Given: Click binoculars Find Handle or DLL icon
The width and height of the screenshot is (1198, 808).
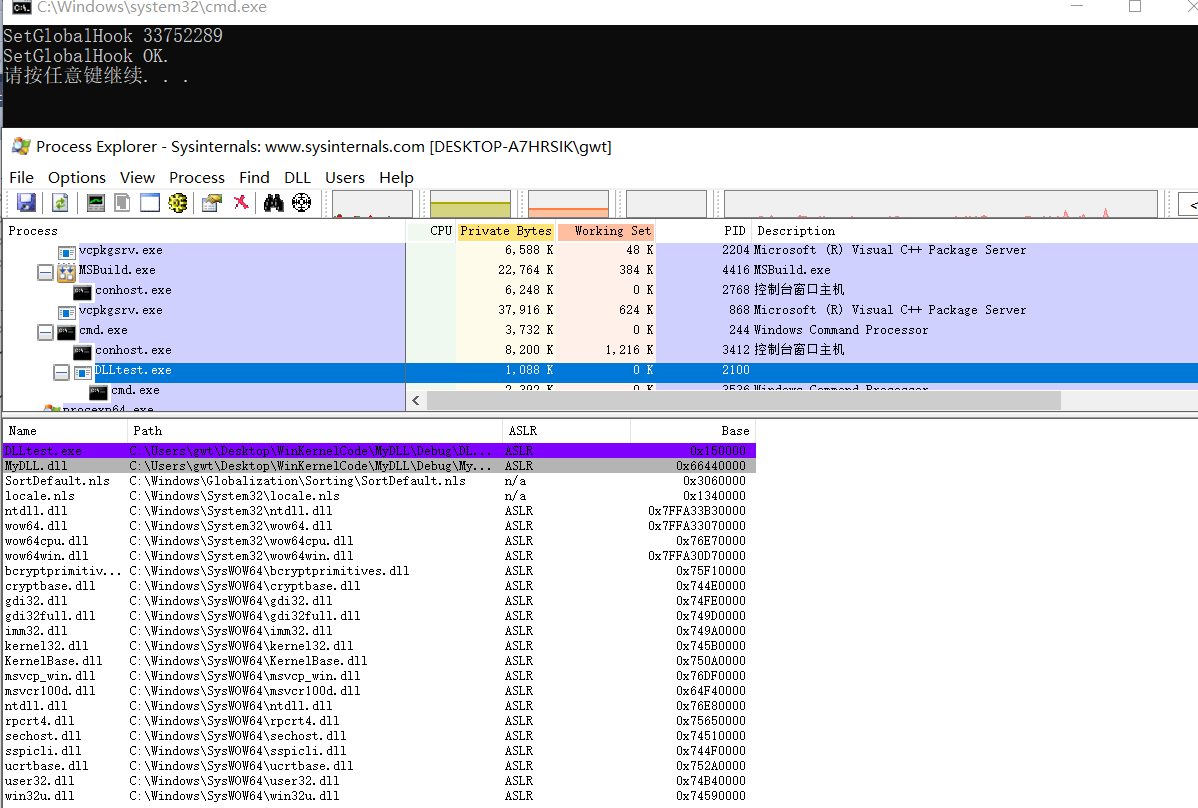Looking at the screenshot, I should [x=273, y=203].
